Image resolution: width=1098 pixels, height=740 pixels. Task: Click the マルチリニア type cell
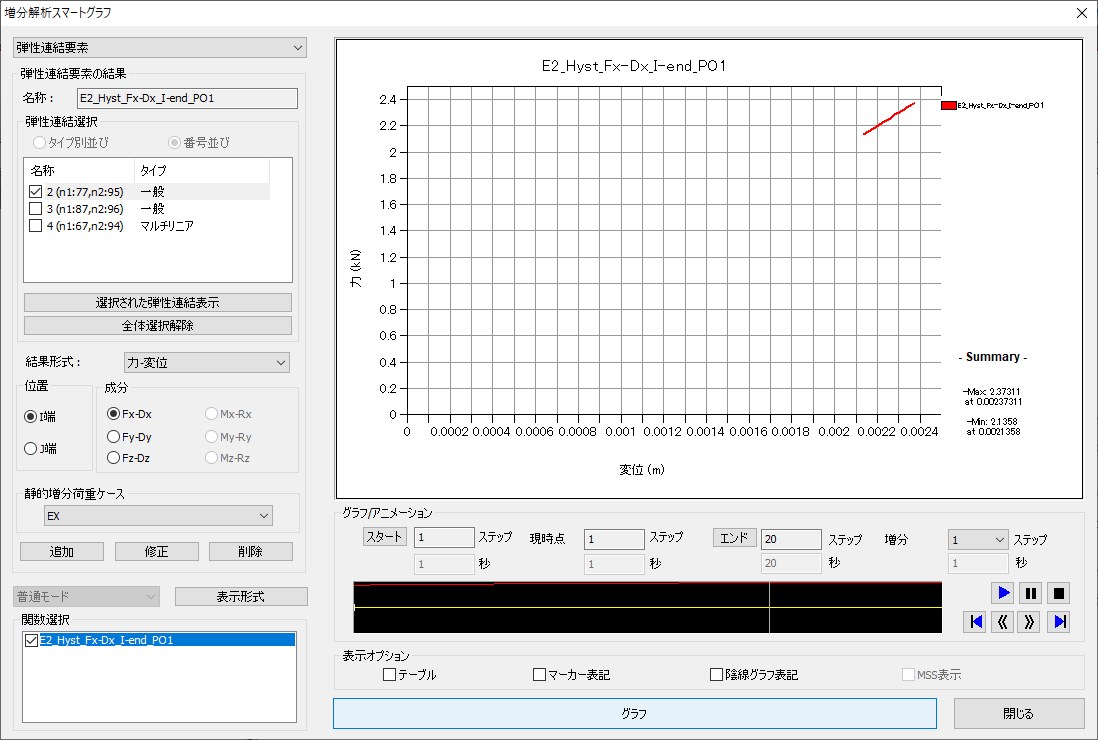pos(167,225)
